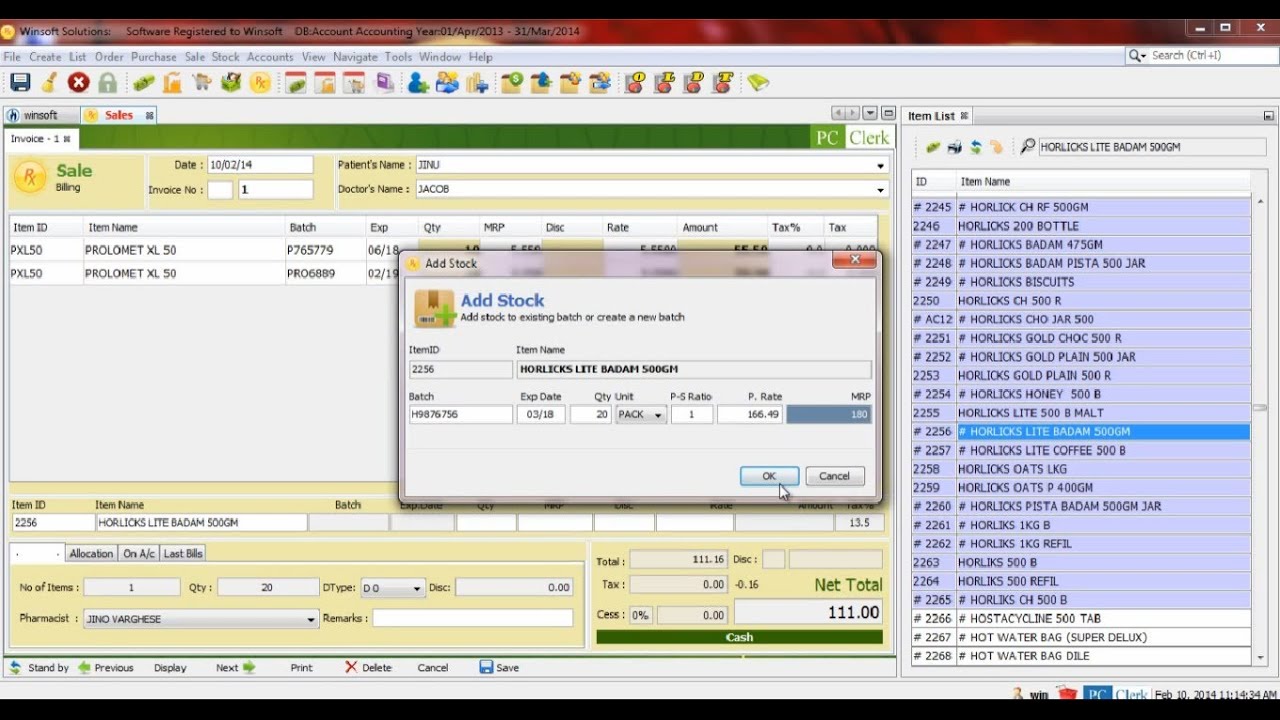Click the Batch field showing H9876756

click(460, 414)
